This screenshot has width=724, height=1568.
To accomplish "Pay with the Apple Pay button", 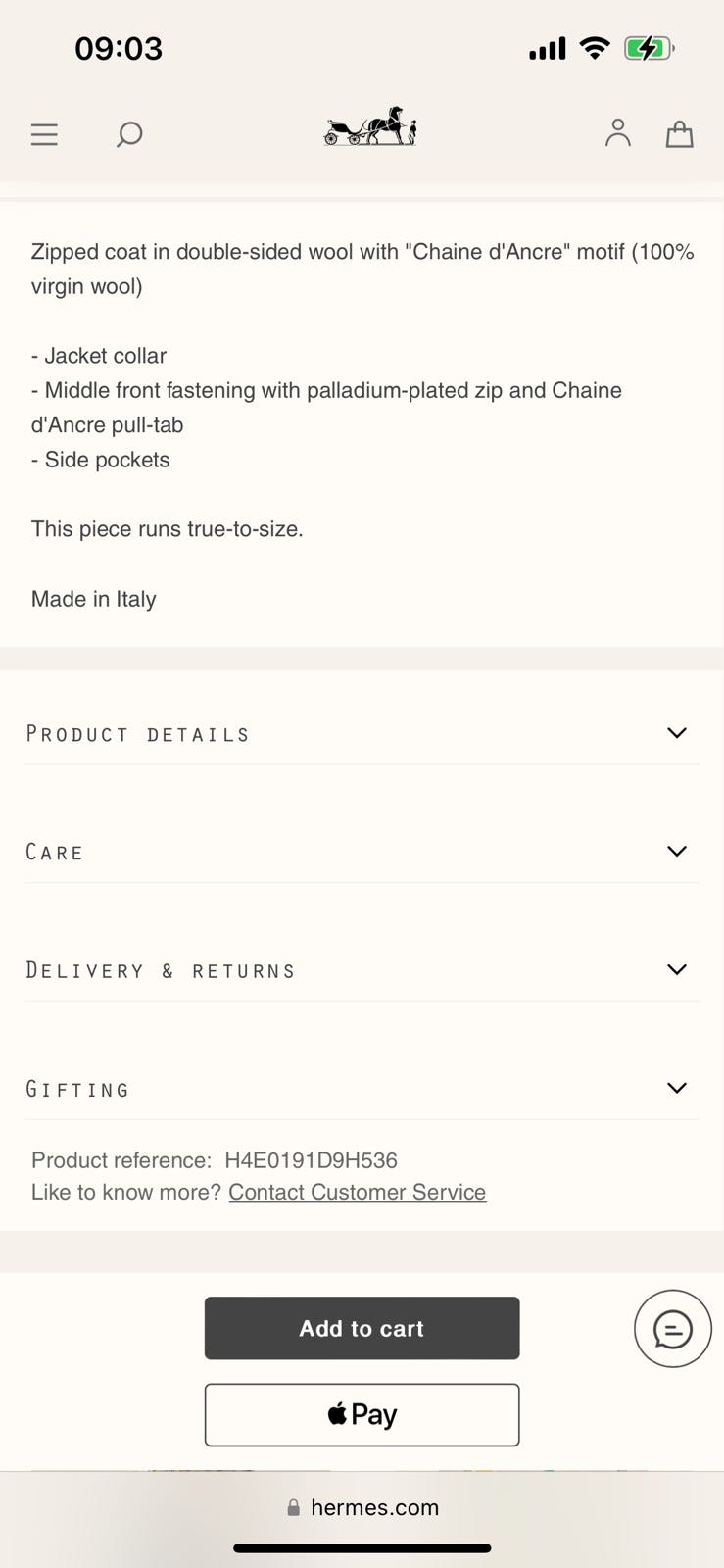I will [362, 1414].
